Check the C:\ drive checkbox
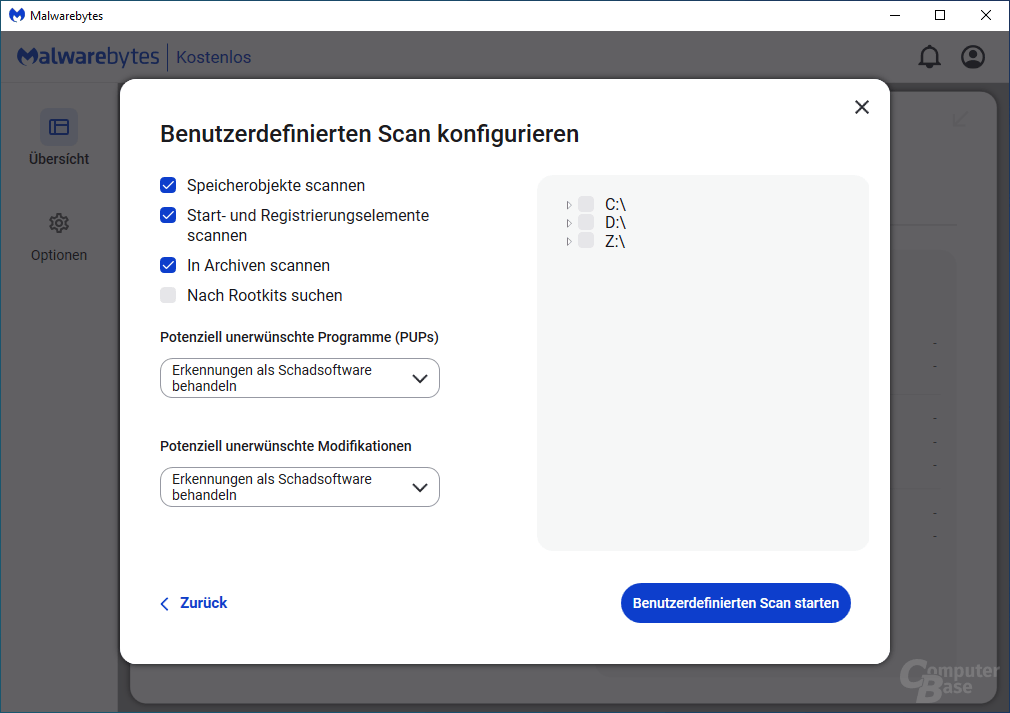1010x713 pixels. (x=586, y=204)
